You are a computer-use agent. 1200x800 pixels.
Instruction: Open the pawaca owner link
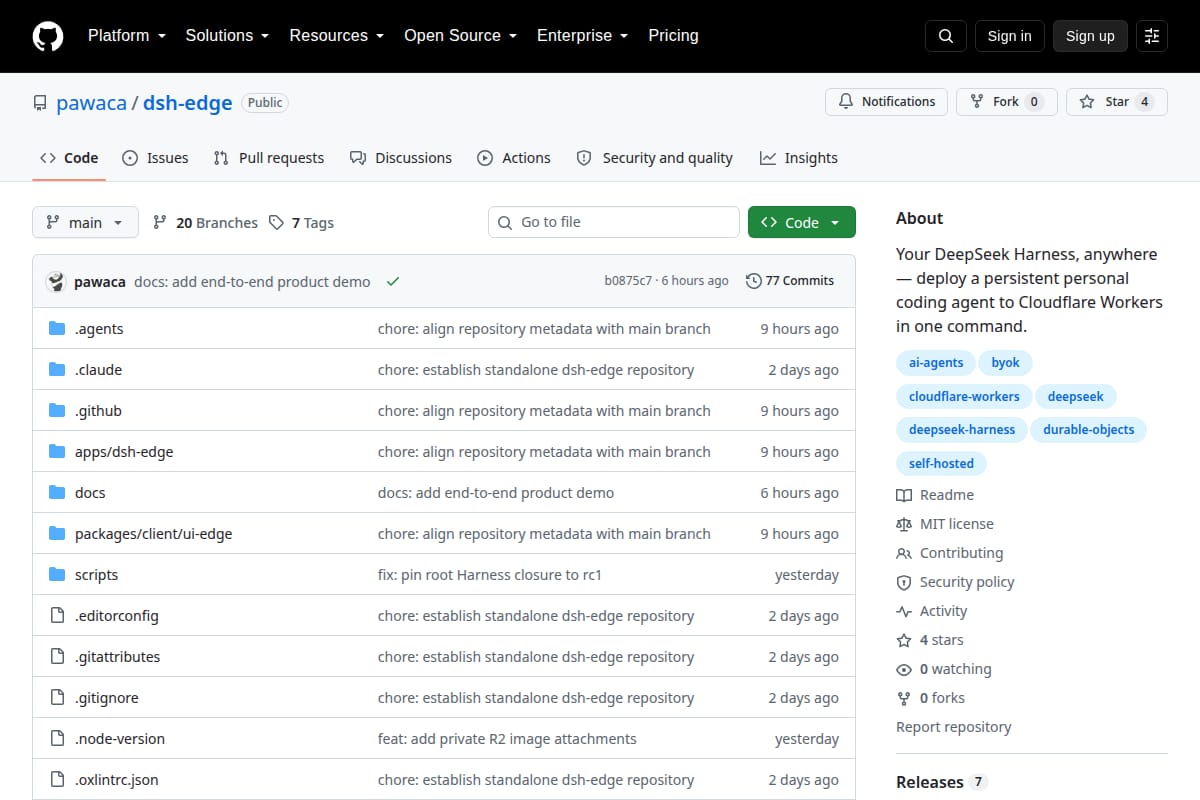pos(91,103)
